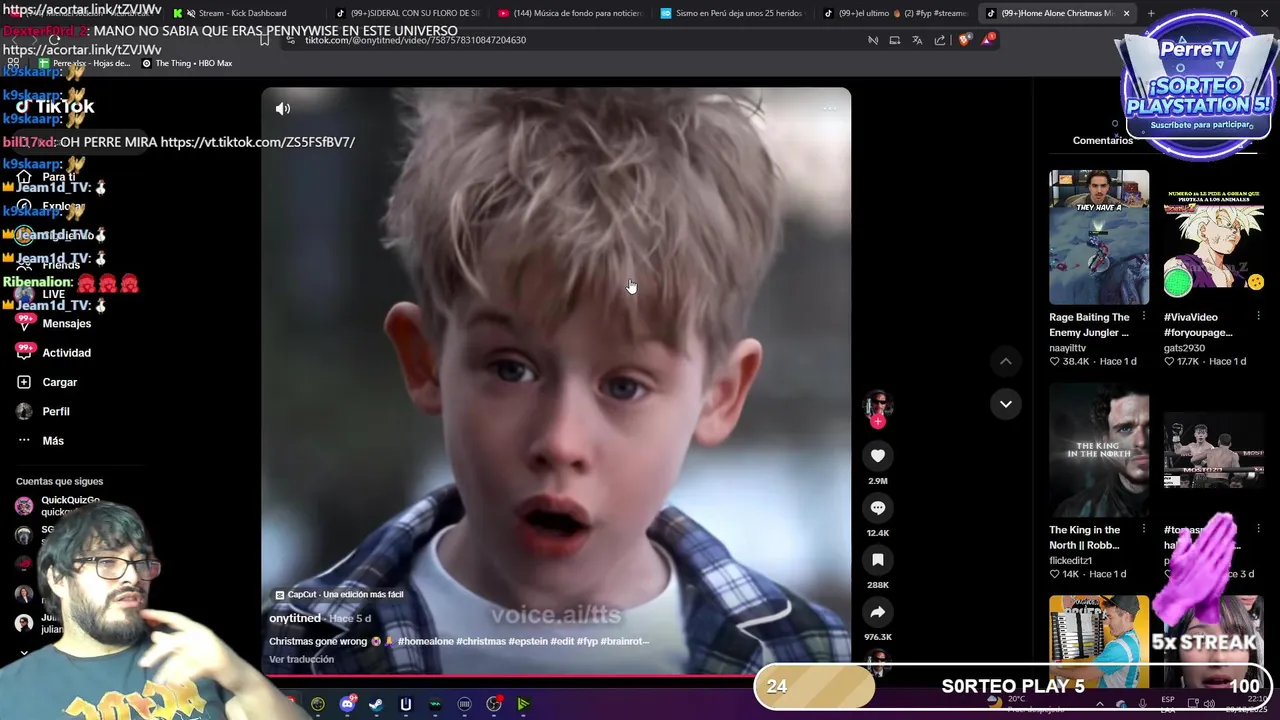
Task: Open 'gats2930' uploader name
Action: tap(1184, 348)
